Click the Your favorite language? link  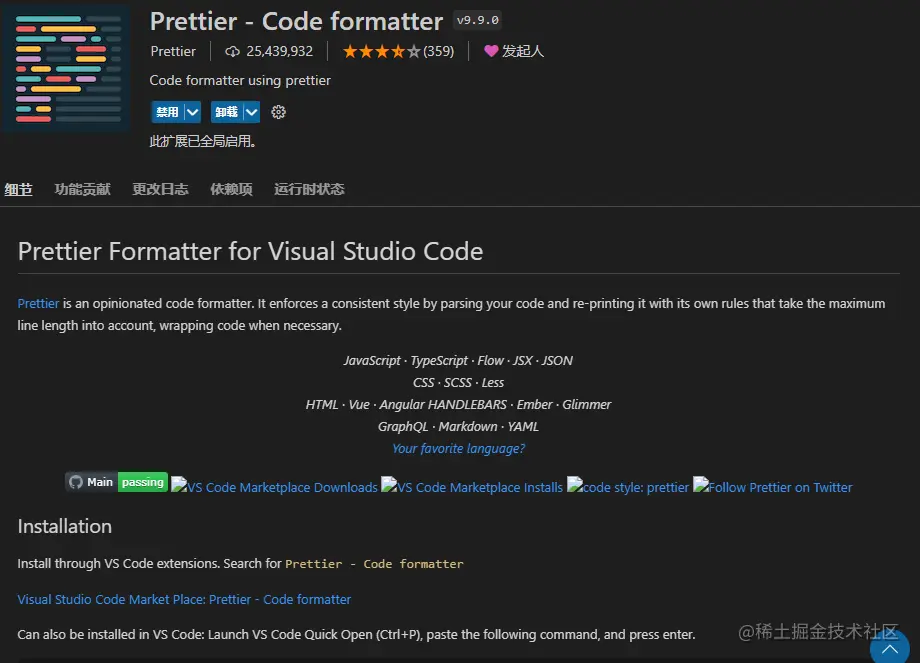pos(459,448)
